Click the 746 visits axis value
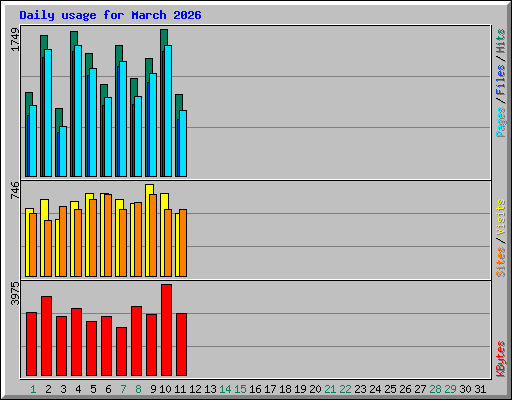512x400 pixels. coord(15,191)
